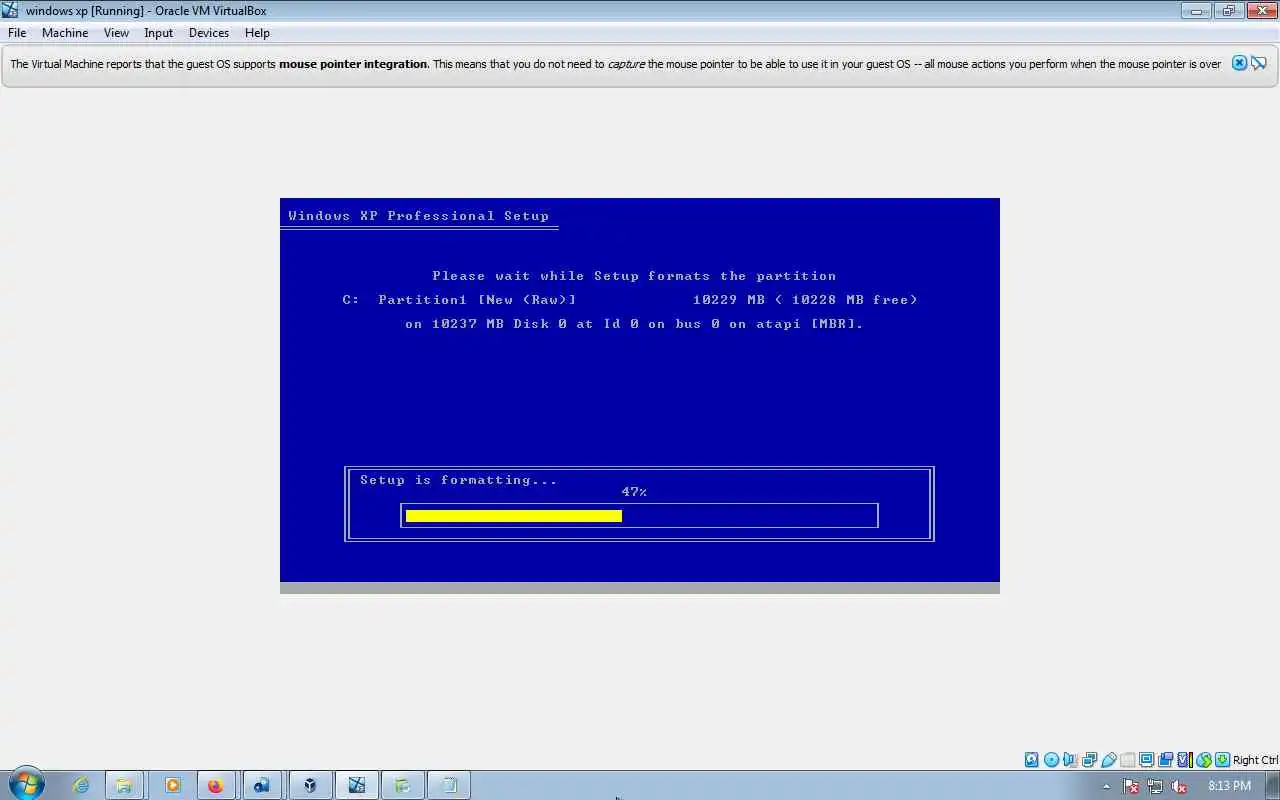Click the shared folders status icon
This screenshot has width=1280, height=800.
[1128, 760]
